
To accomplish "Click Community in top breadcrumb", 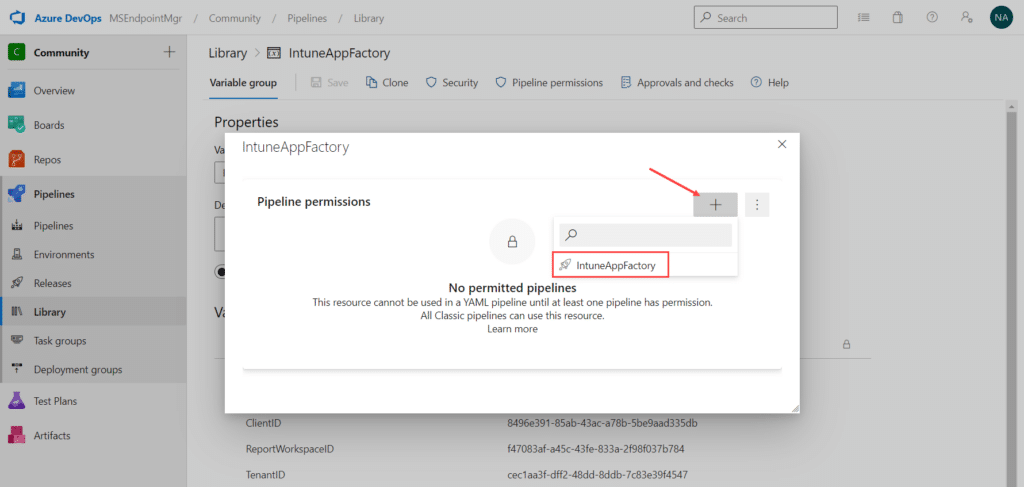I will [x=234, y=18].
